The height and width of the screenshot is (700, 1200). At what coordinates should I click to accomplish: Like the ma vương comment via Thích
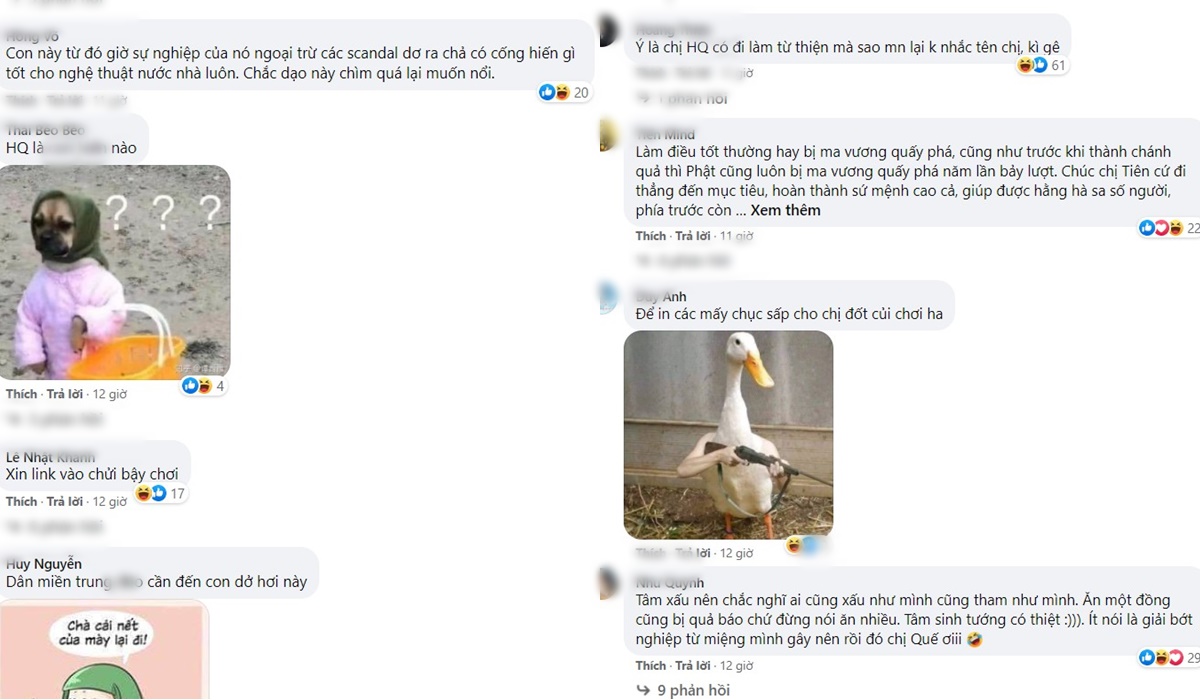click(651, 236)
